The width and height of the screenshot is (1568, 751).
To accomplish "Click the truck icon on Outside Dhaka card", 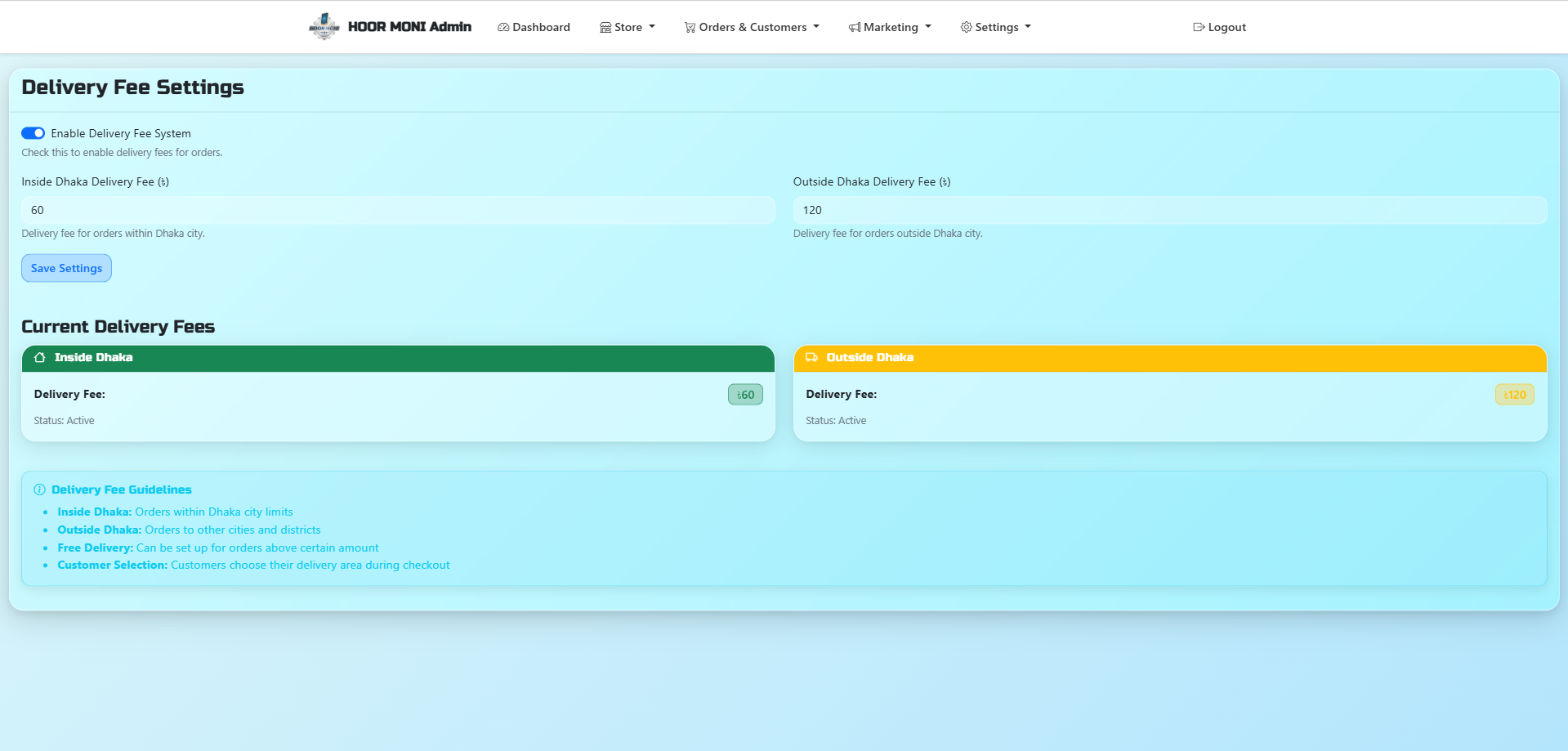I will click(811, 357).
